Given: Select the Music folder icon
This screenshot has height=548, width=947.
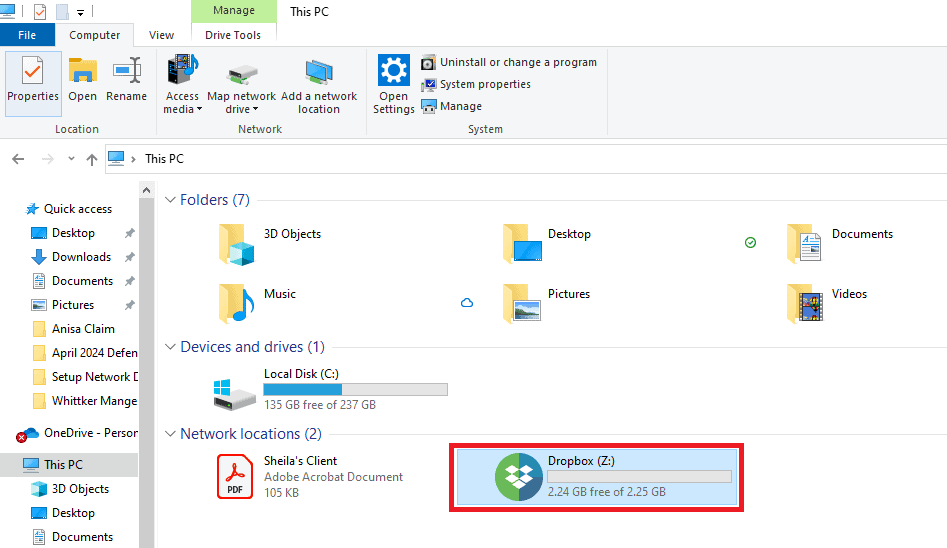Looking at the screenshot, I should coord(236,304).
